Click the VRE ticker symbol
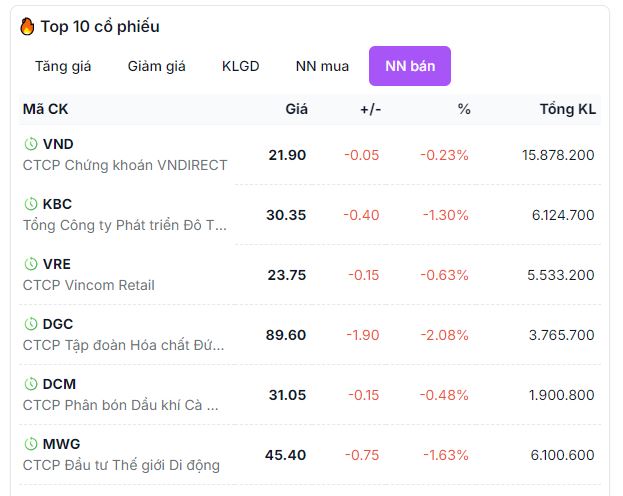The width and height of the screenshot is (623, 496). (57, 264)
